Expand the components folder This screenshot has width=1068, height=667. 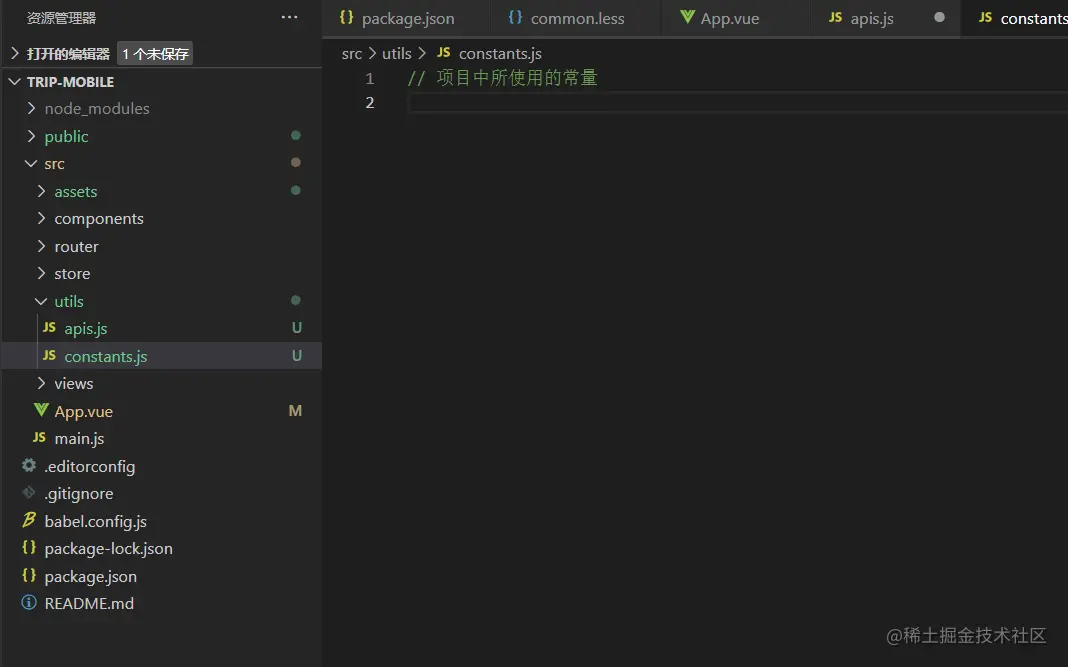point(42,219)
